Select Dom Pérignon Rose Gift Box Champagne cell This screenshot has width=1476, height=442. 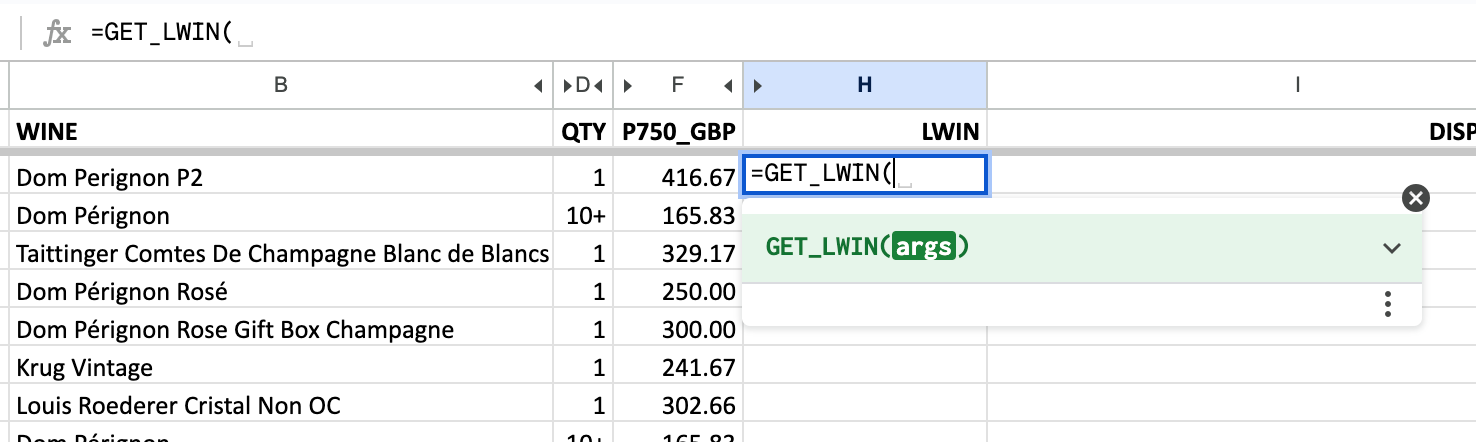pyautogui.click(x=281, y=329)
